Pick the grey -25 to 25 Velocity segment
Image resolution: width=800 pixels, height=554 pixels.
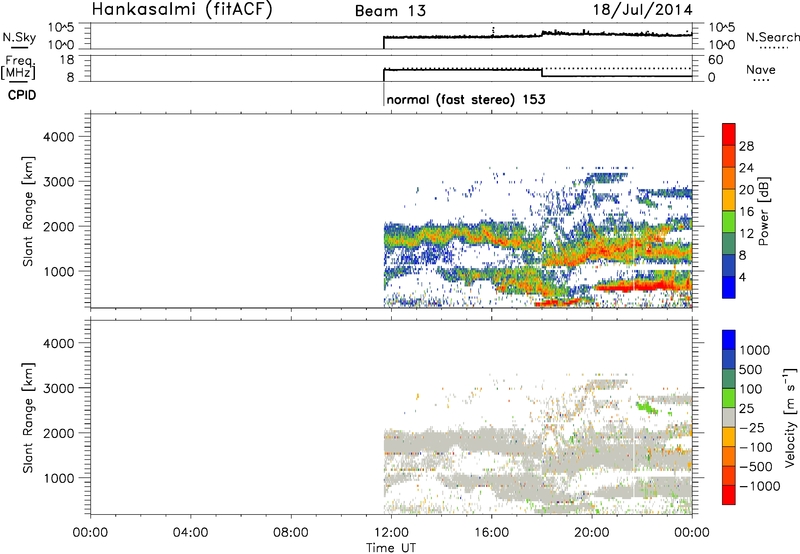point(729,418)
